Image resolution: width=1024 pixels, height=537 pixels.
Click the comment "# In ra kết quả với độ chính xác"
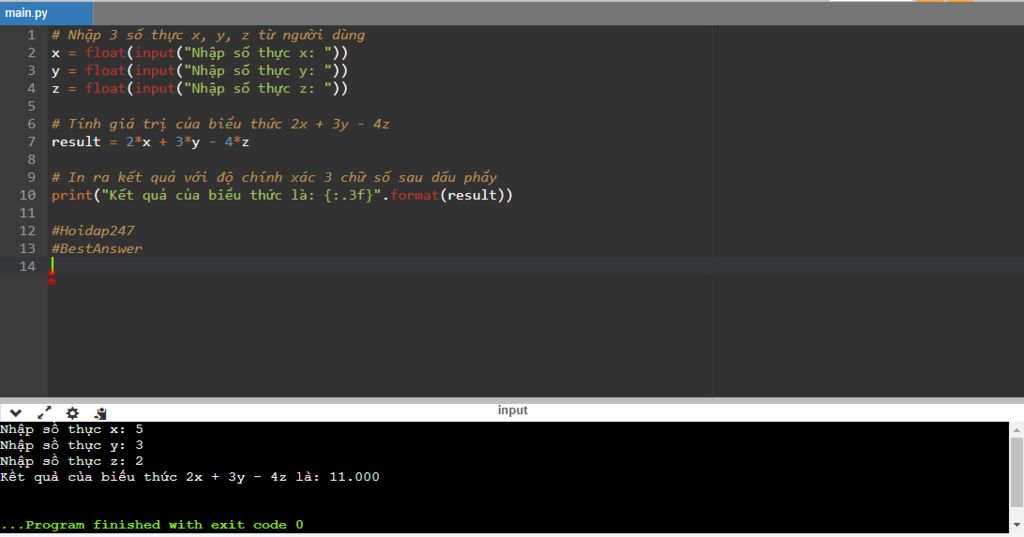pyautogui.click(x=274, y=178)
